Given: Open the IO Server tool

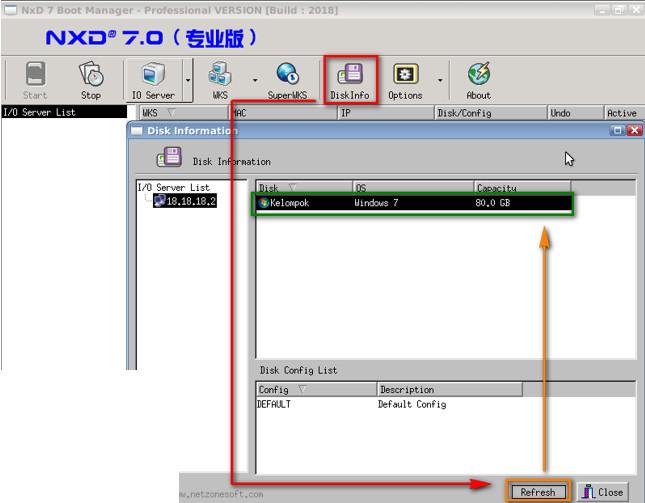Looking at the screenshot, I should [x=153, y=81].
